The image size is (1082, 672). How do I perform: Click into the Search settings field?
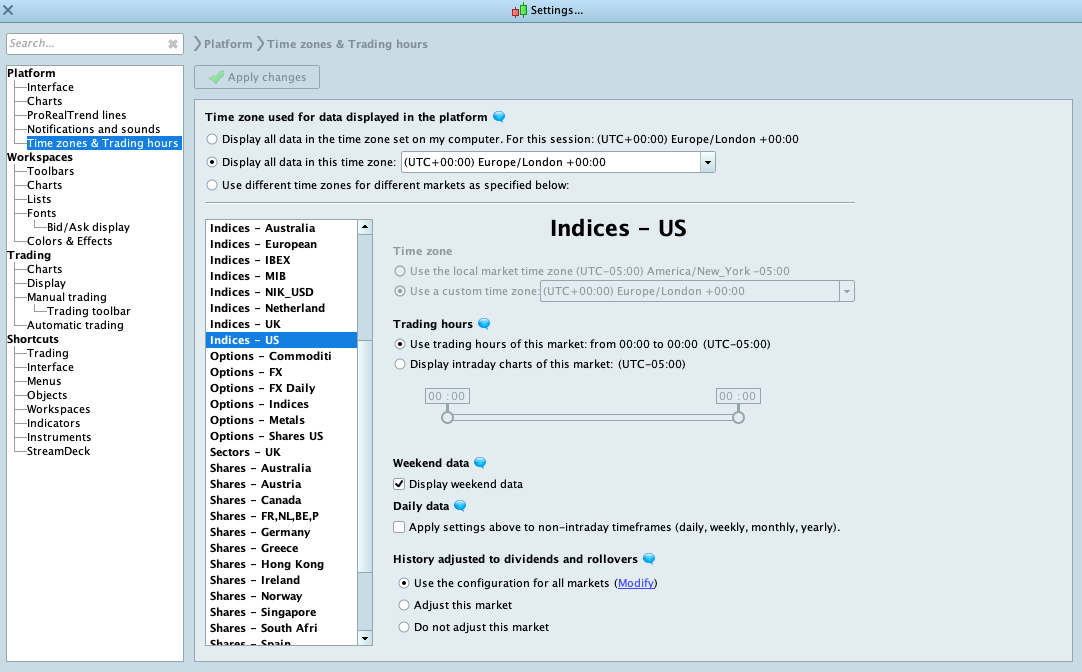(x=86, y=43)
